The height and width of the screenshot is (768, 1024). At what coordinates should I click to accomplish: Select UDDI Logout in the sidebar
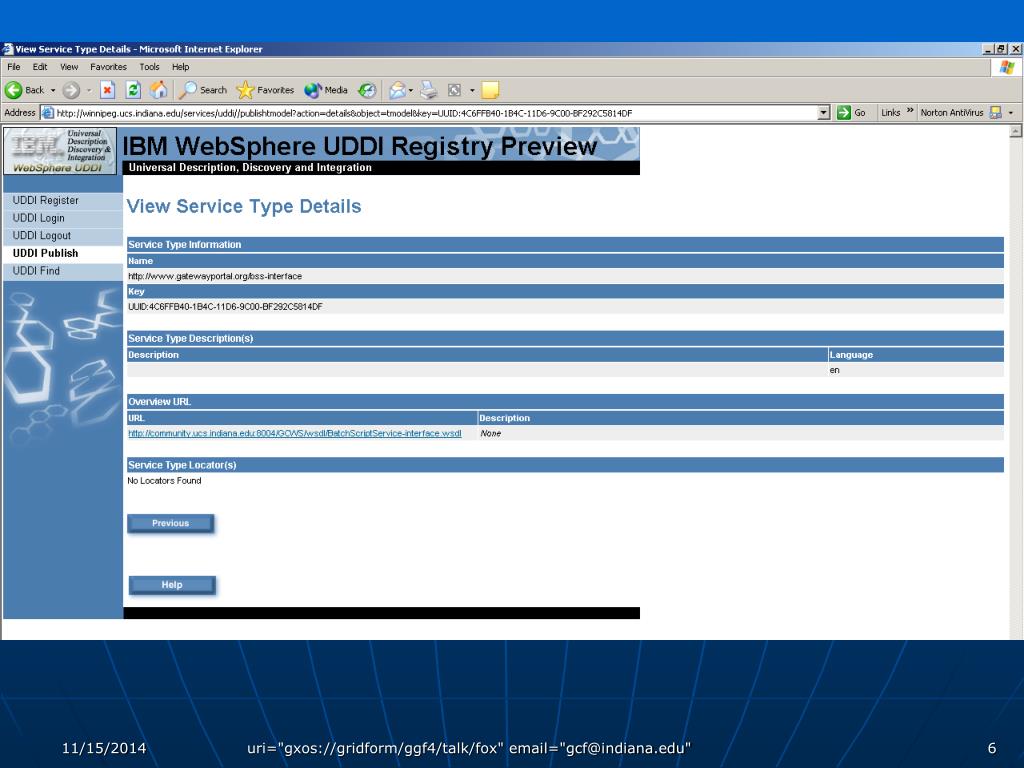coord(42,236)
